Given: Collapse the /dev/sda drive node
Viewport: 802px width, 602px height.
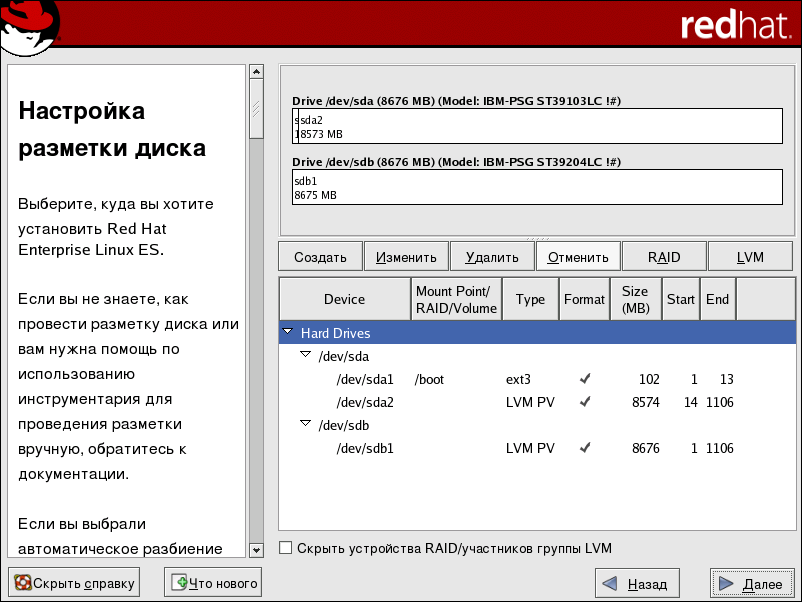Looking at the screenshot, I should [x=306, y=355].
